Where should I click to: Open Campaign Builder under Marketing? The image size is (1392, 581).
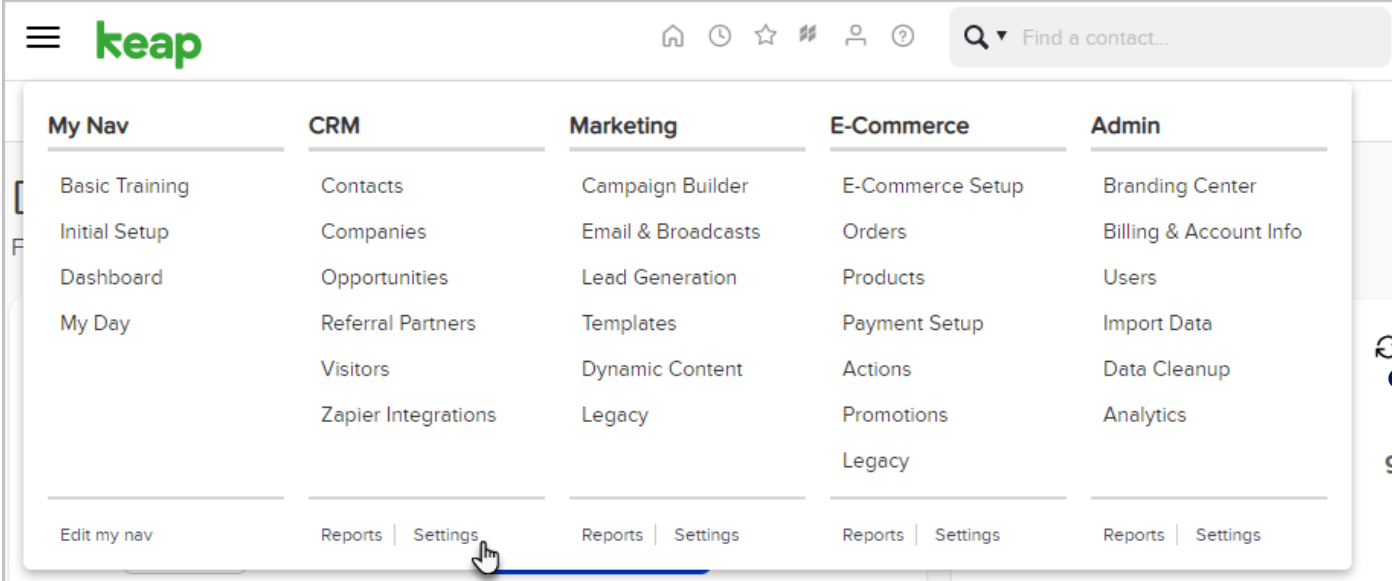tap(664, 186)
